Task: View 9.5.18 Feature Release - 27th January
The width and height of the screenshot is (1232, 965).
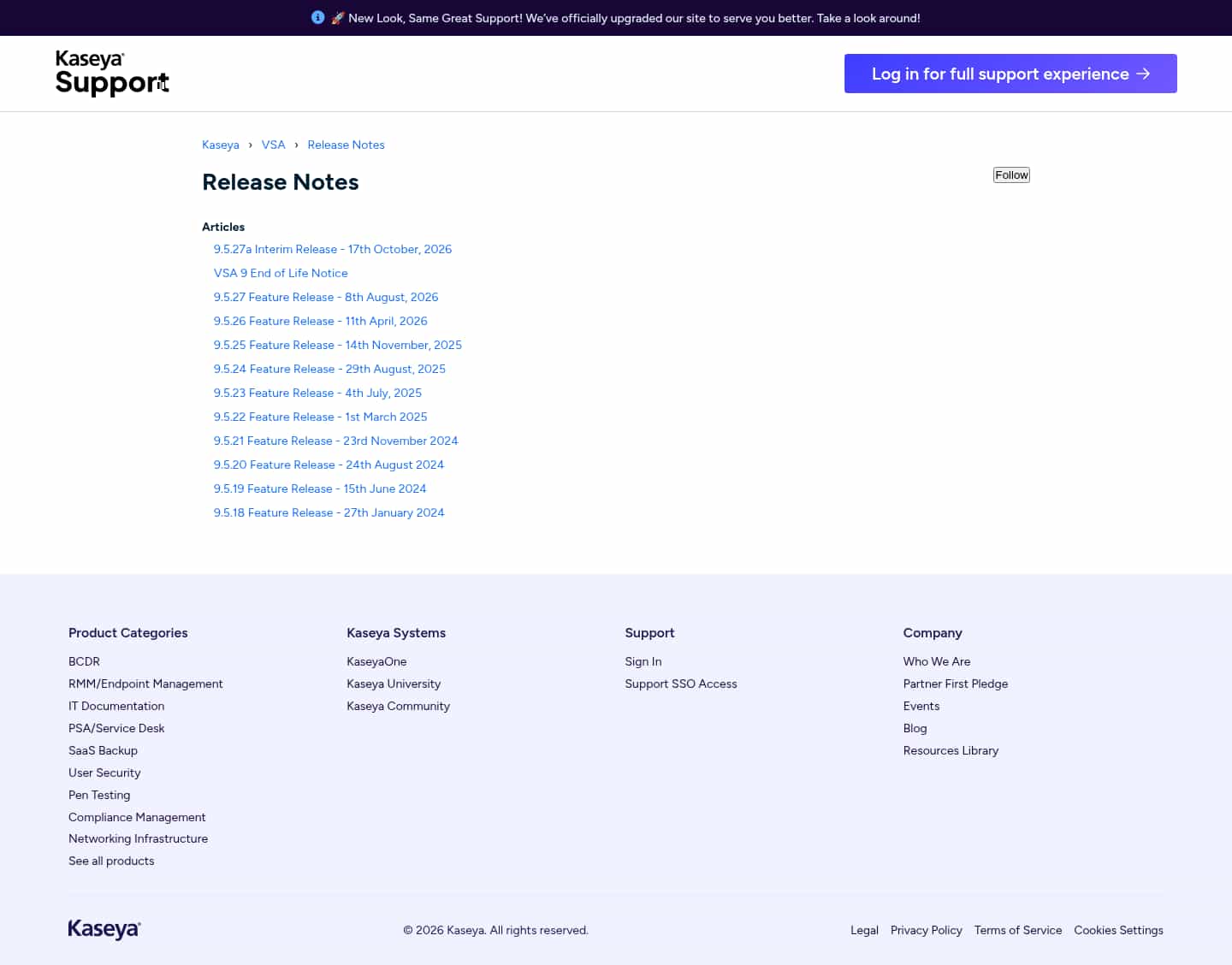Action: (x=329, y=512)
